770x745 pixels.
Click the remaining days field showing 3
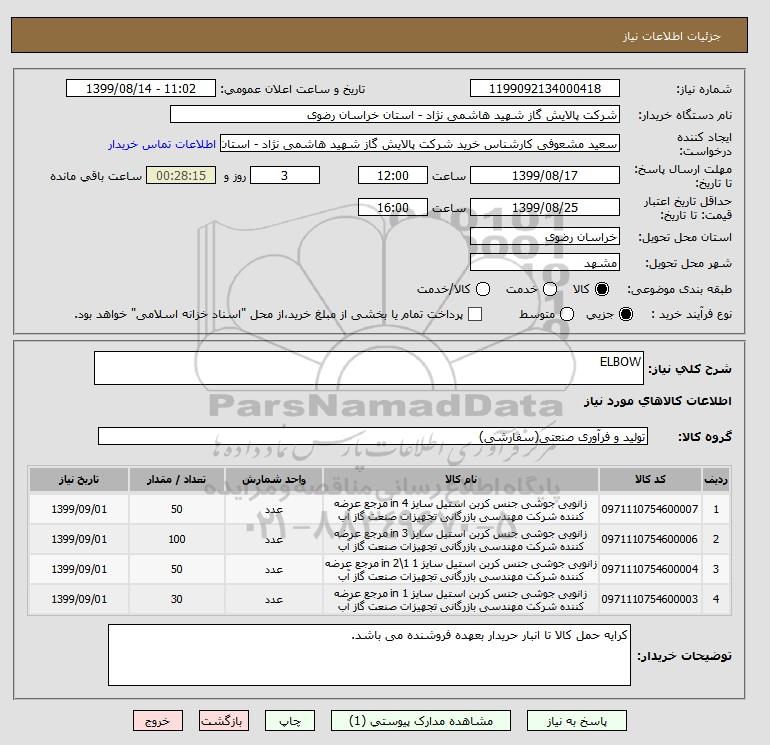[285, 175]
